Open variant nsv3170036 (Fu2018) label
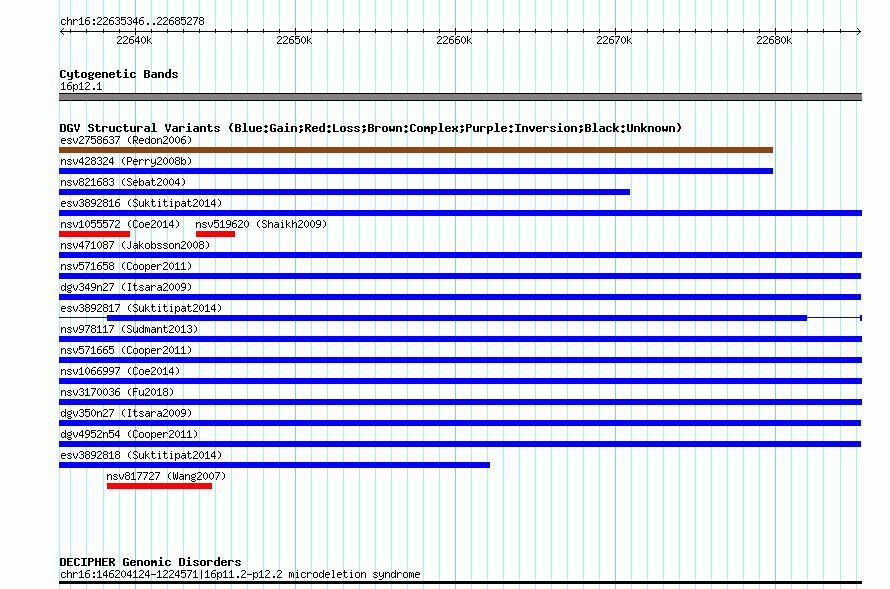 [x=117, y=392]
